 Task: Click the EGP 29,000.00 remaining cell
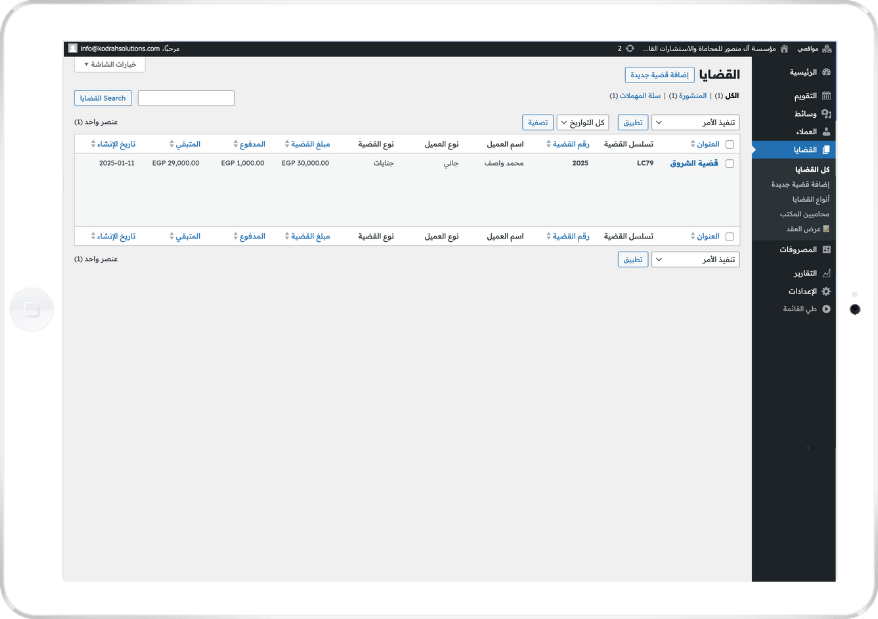(x=176, y=163)
